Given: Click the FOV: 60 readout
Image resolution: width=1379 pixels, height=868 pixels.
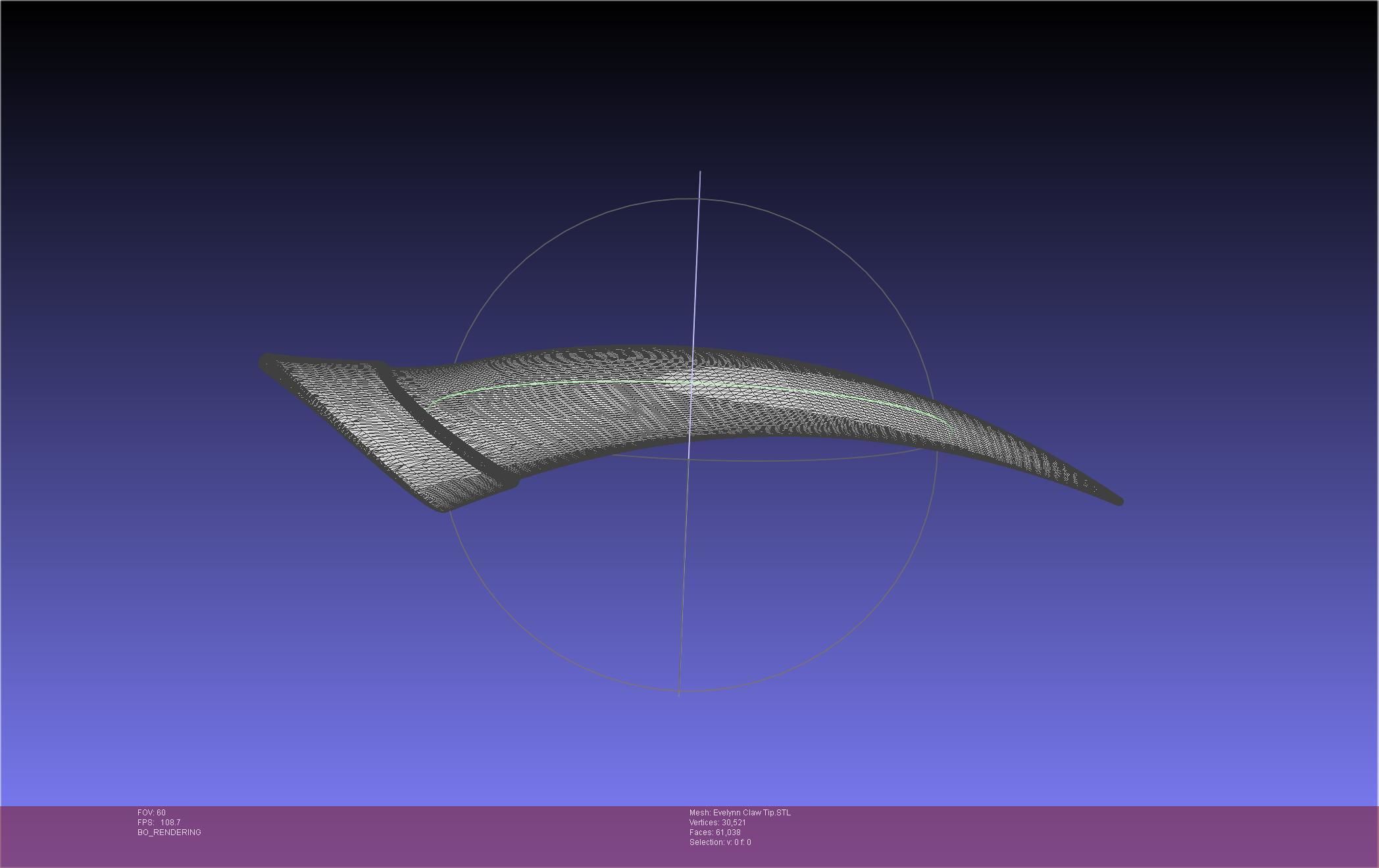Looking at the screenshot, I should pyautogui.click(x=151, y=813).
